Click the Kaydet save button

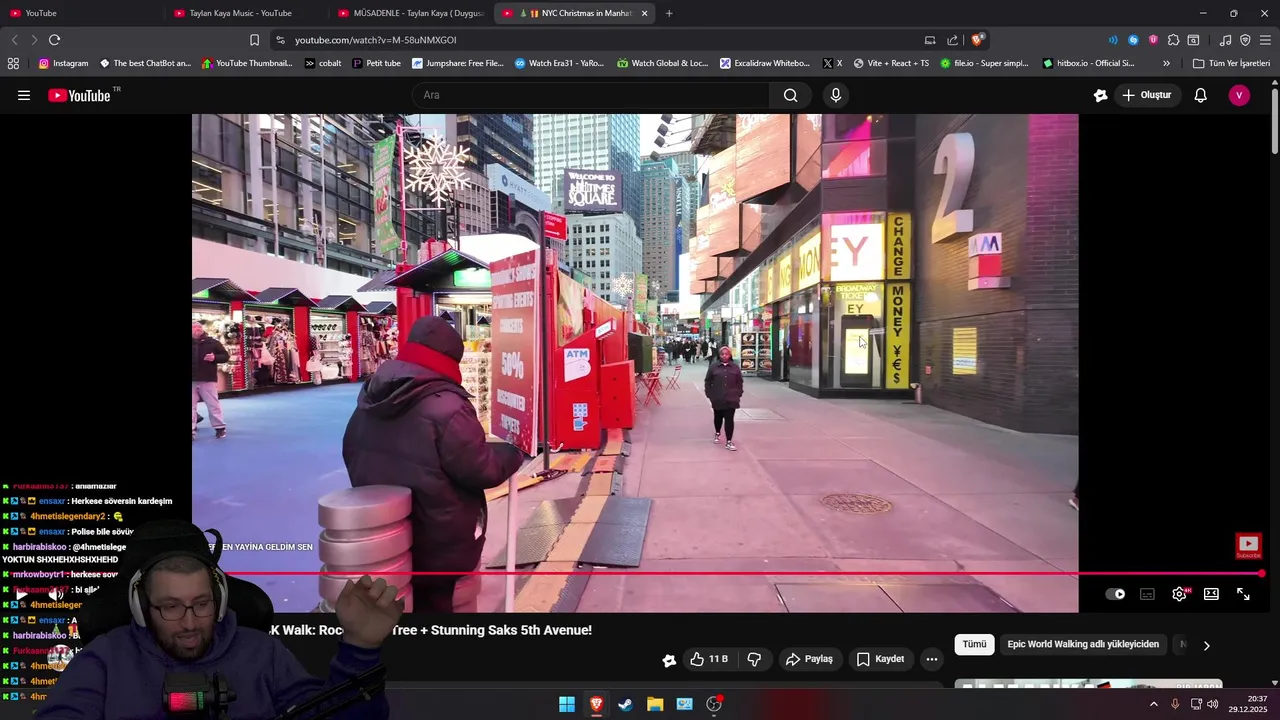click(x=880, y=659)
